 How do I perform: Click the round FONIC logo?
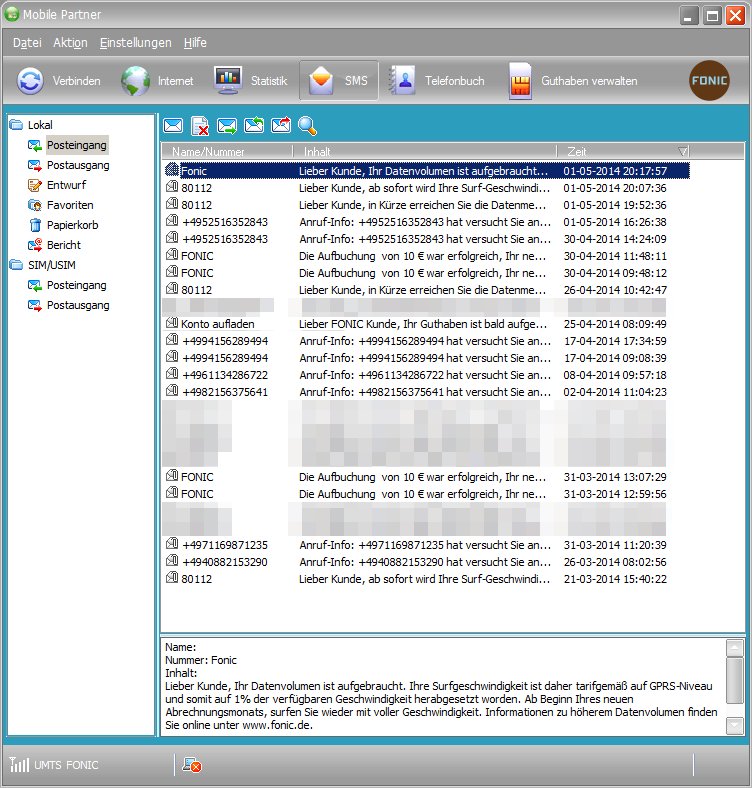(709, 80)
